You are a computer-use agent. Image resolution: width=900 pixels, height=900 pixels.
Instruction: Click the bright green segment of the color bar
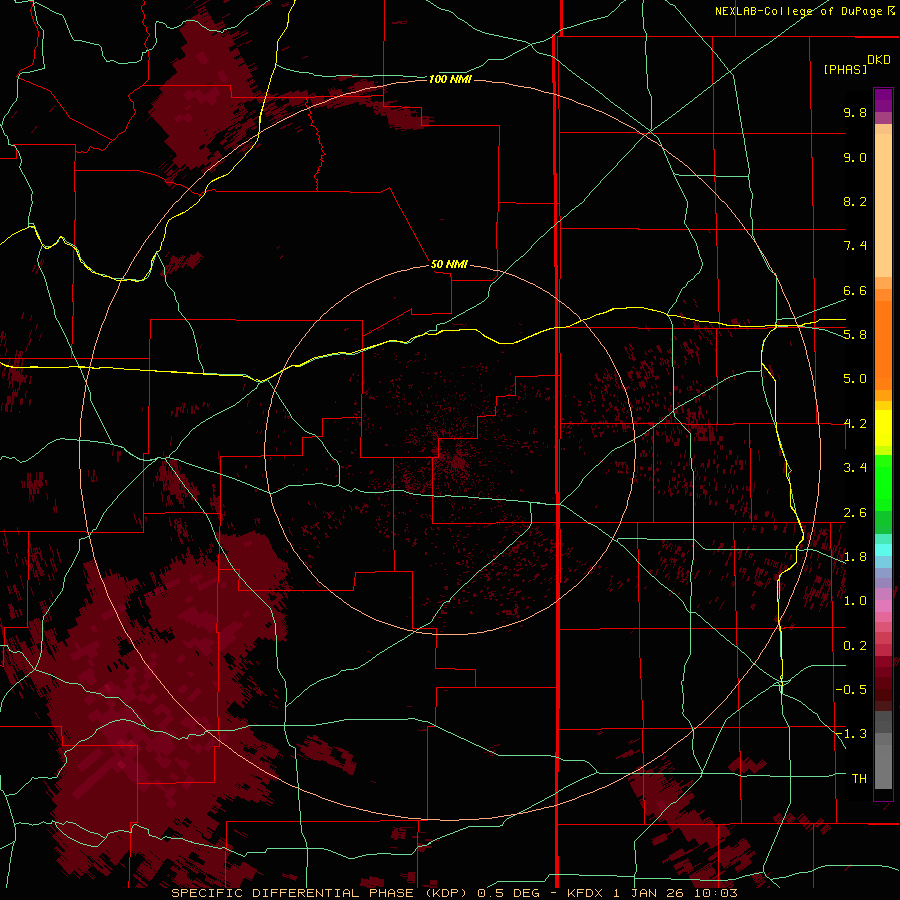[883, 482]
